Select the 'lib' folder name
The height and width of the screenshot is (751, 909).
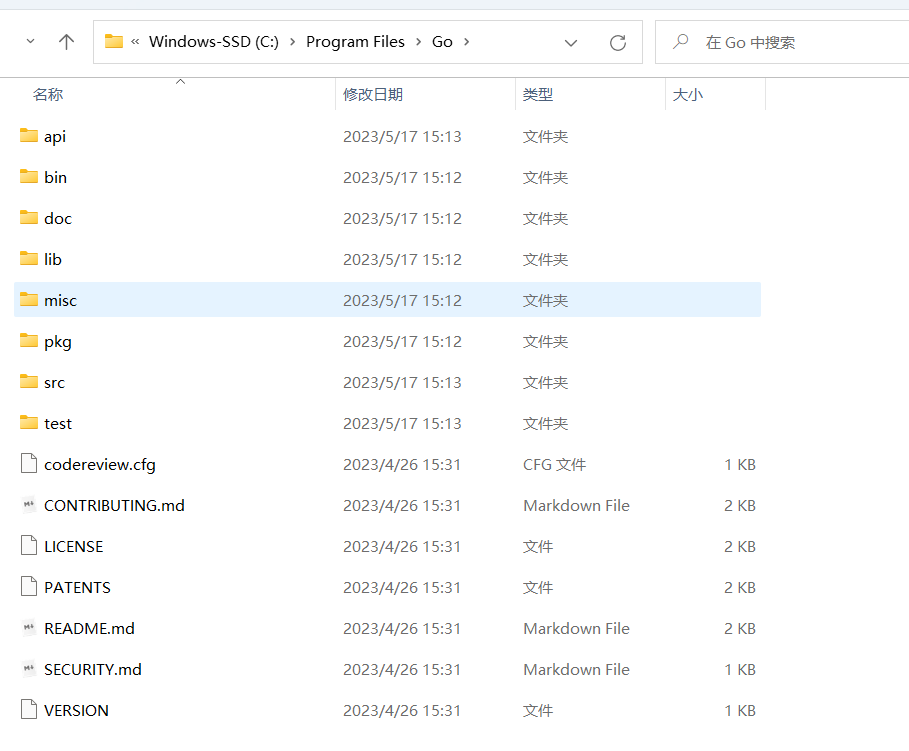coord(53,259)
